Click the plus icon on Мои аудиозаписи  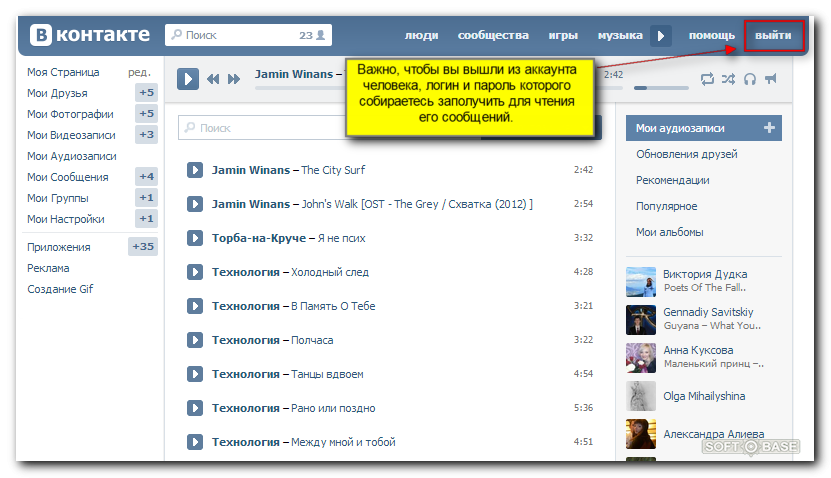(769, 128)
